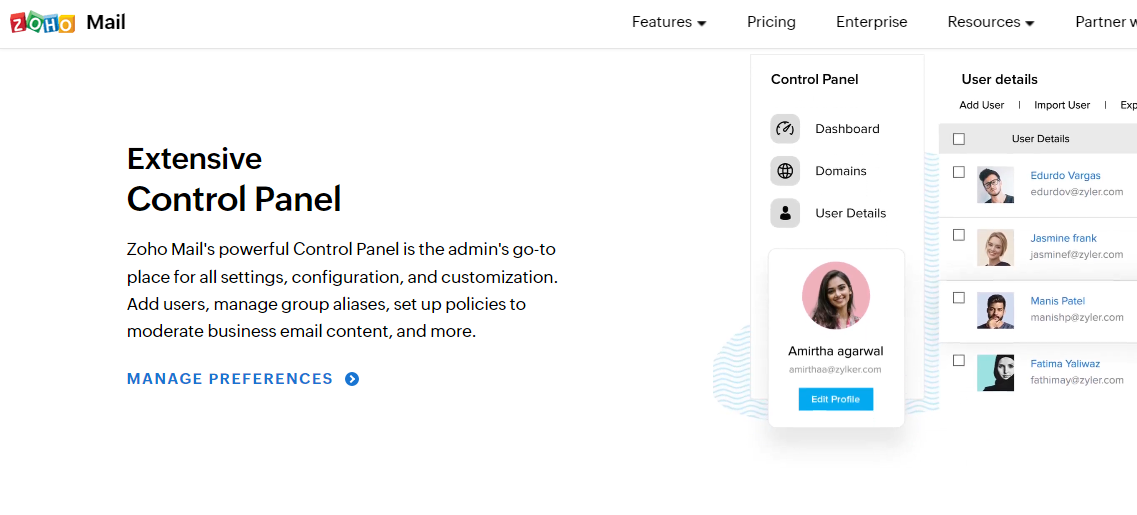The height and width of the screenshot is (515, 1137).
Task: Click Amirtha agarwal's profile photo
Action: tap(836, 296)
